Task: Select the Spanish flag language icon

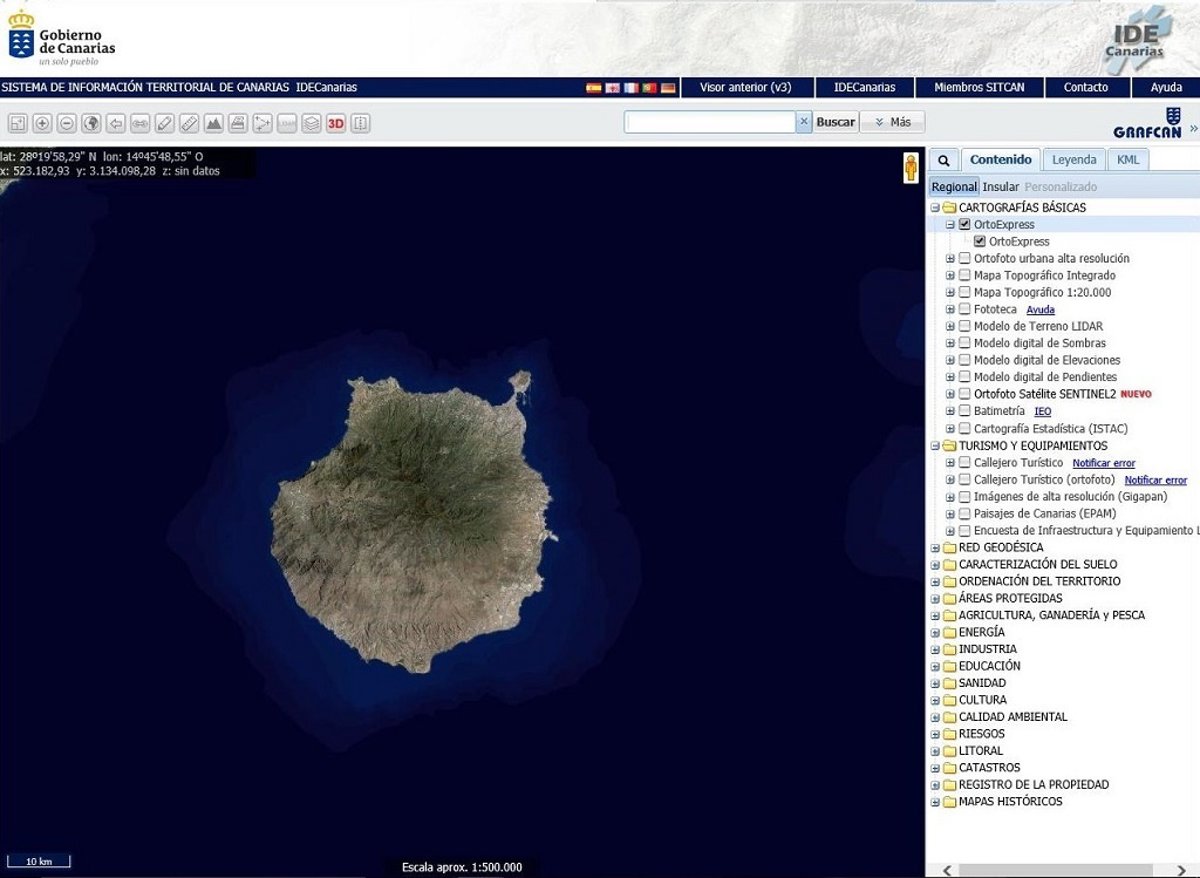Action: tap(593, 88)
